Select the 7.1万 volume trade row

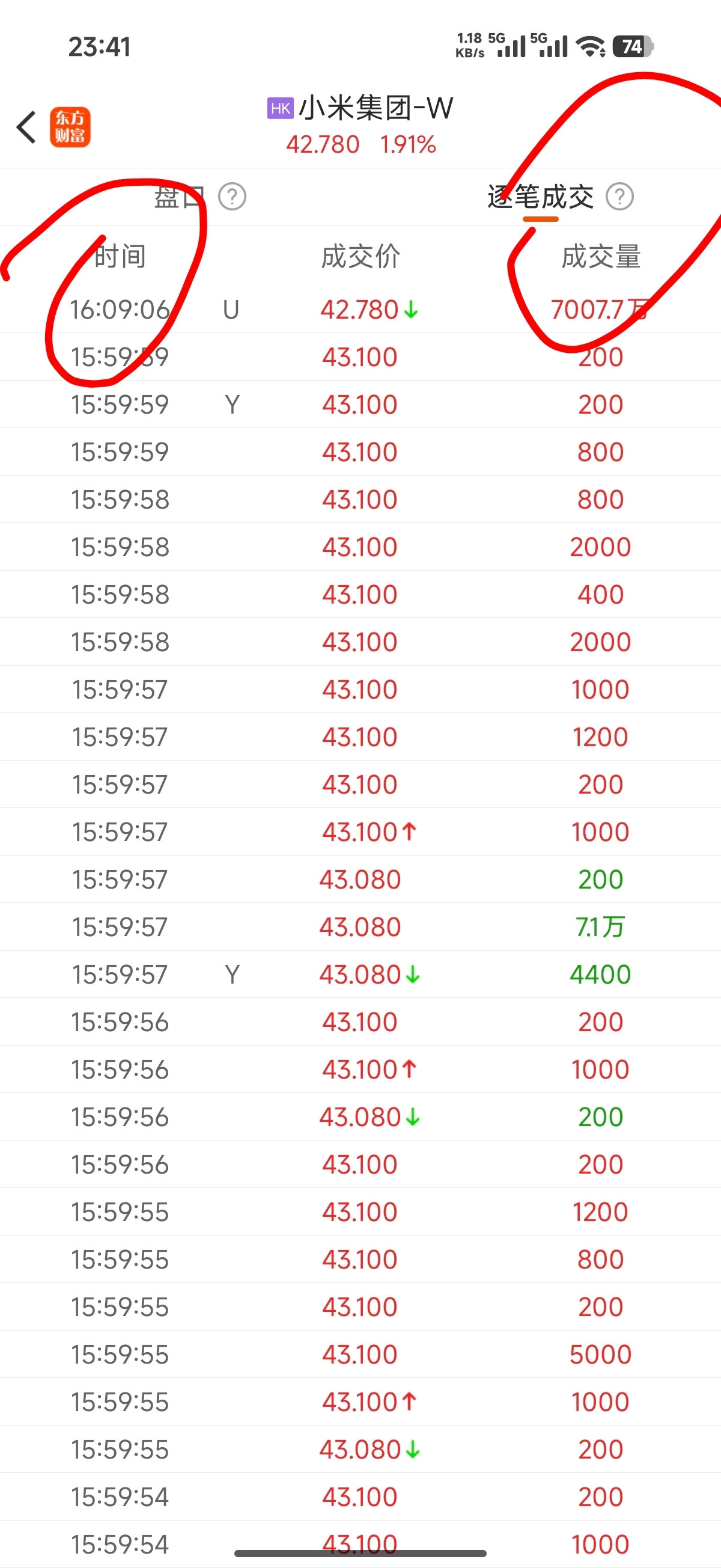coord(360,927)
